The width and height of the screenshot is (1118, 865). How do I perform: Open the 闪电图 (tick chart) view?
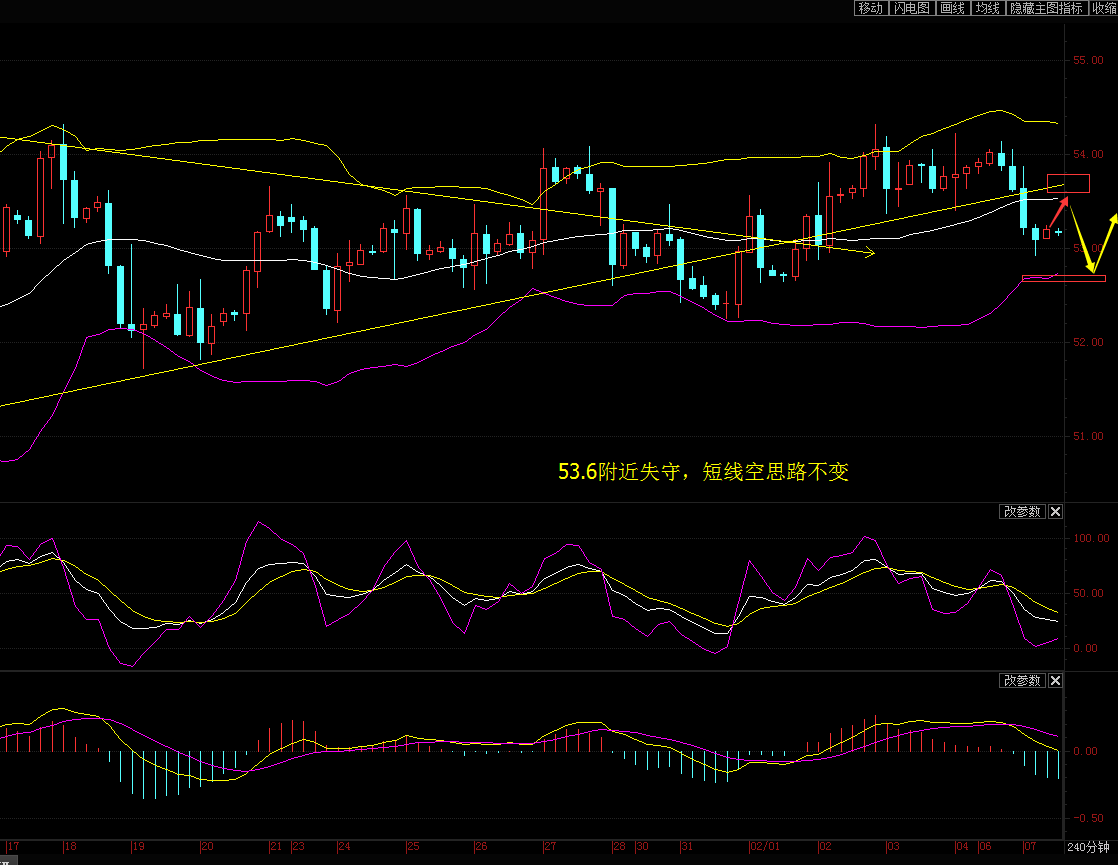(911, 8)
